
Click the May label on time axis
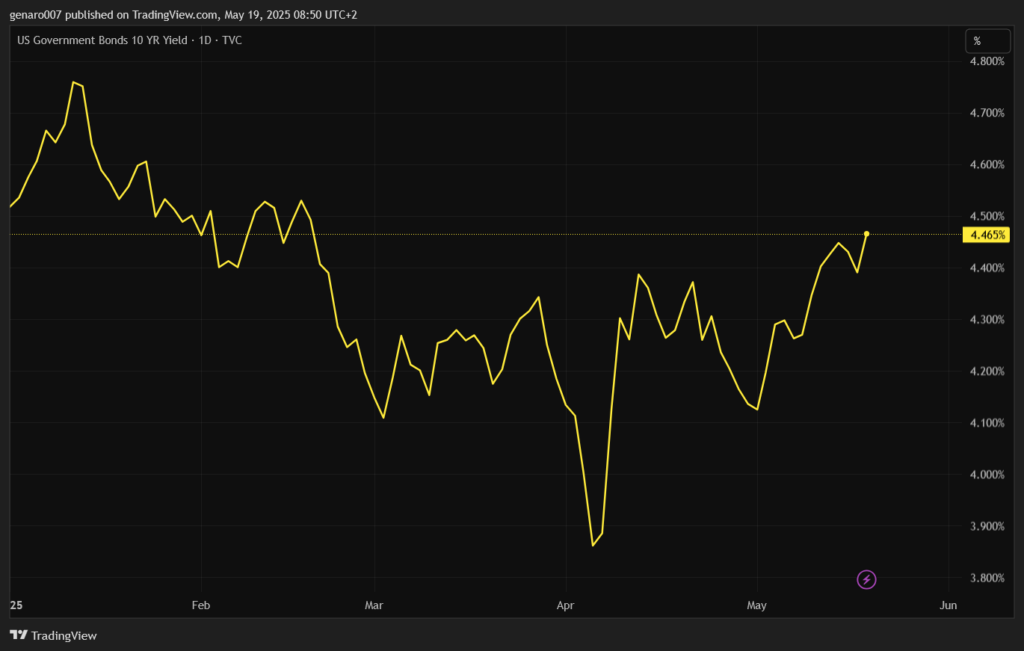[757, 605]
